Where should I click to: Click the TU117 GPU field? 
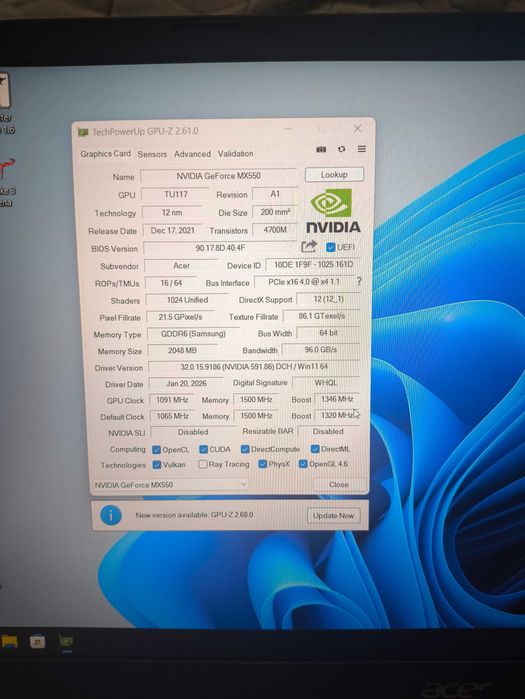pos(176,195)
